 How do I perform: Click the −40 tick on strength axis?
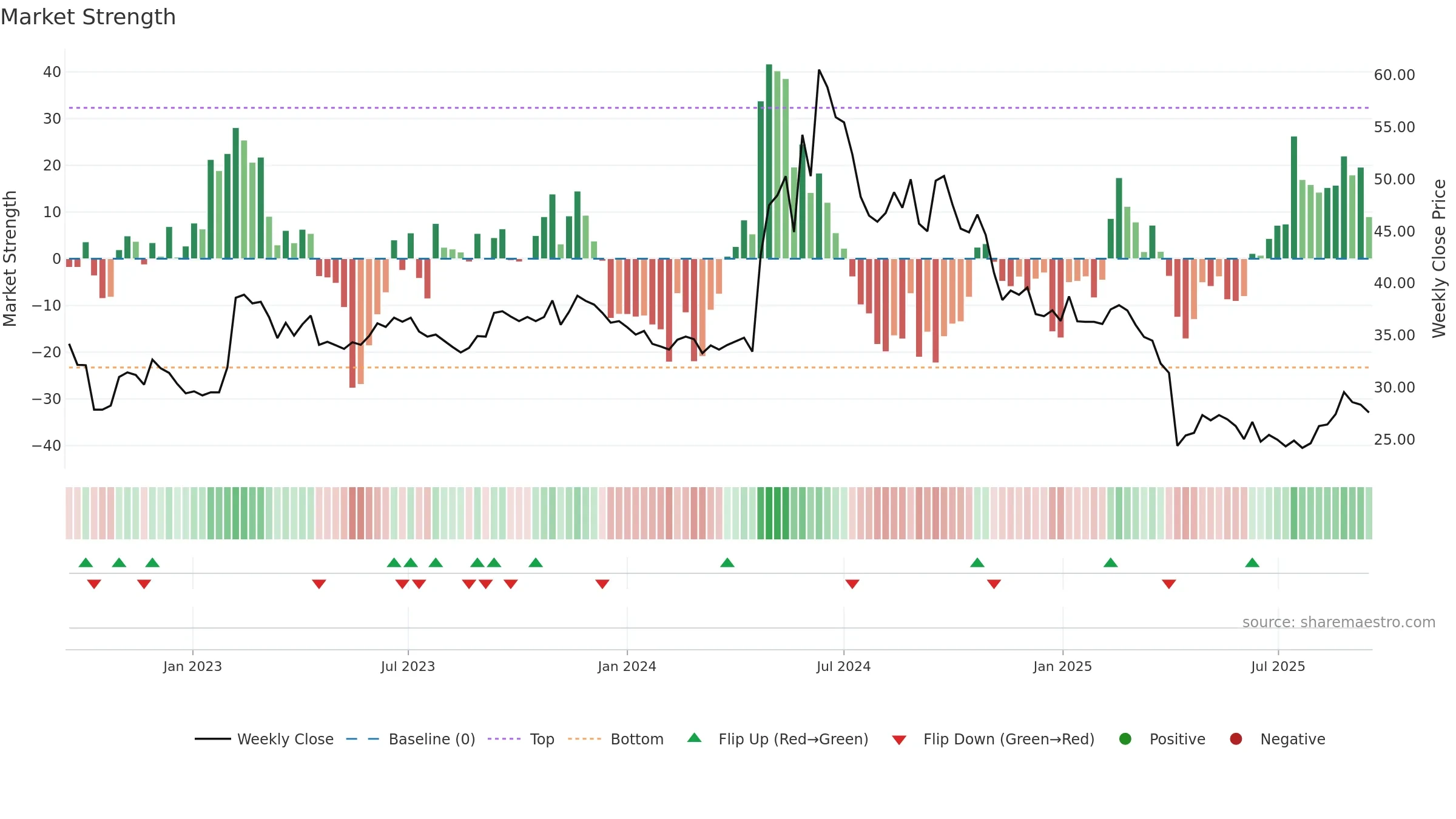click(x=47, y=445)
